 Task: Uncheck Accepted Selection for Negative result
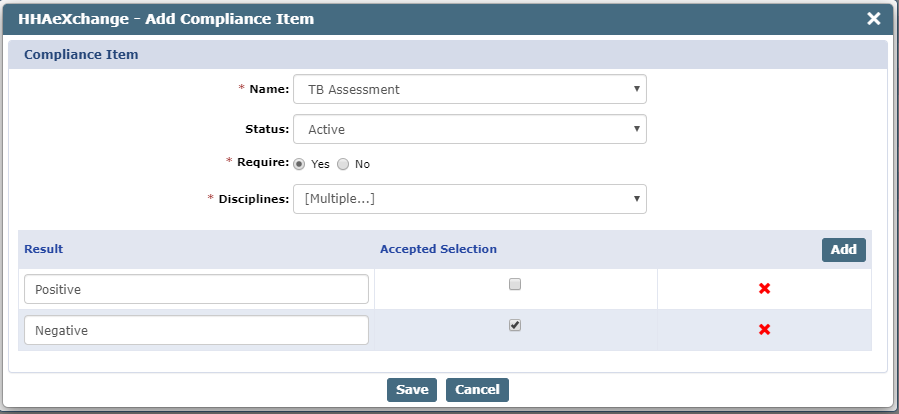(515, 325)
